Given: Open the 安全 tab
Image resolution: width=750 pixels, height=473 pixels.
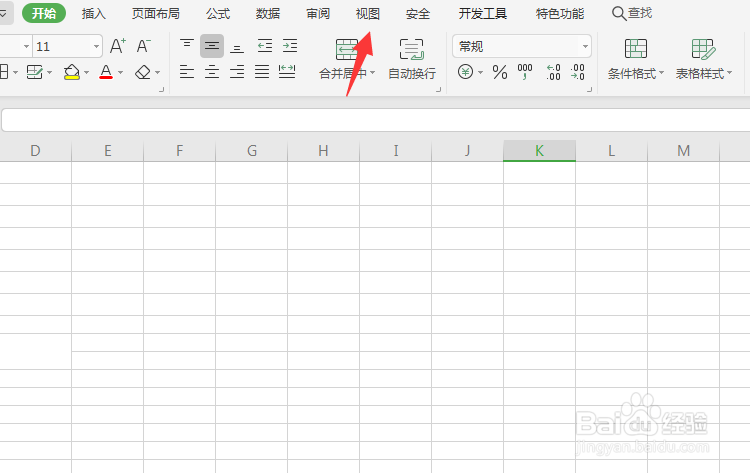Looking at the screenshot, I should [418, 13].
